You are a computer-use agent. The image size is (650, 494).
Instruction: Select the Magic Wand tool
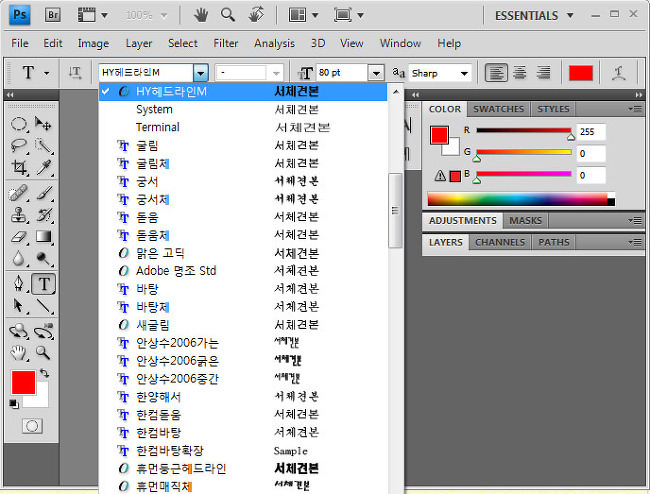[43, 145]
